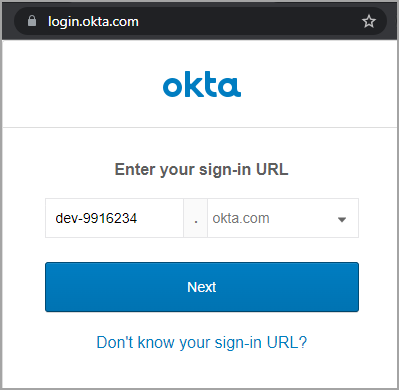Screen dimensions: 399x390
Task: Click the "Enter your sign-in URL" heading
Action: (x=201, y=169)
